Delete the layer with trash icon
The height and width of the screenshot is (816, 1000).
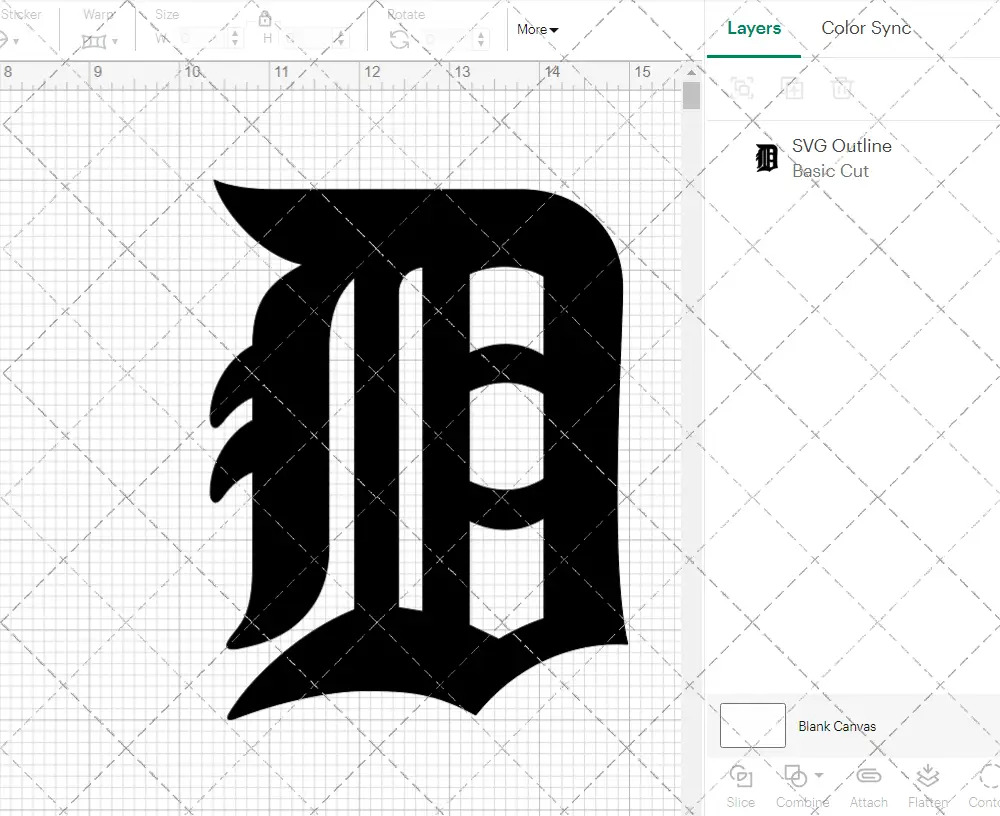(x=842, y=88)
